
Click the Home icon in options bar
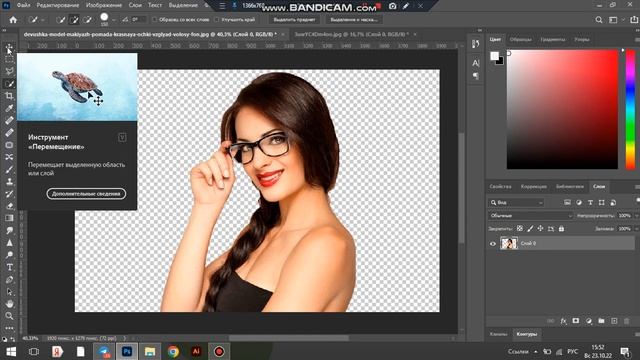click(13, 20)
